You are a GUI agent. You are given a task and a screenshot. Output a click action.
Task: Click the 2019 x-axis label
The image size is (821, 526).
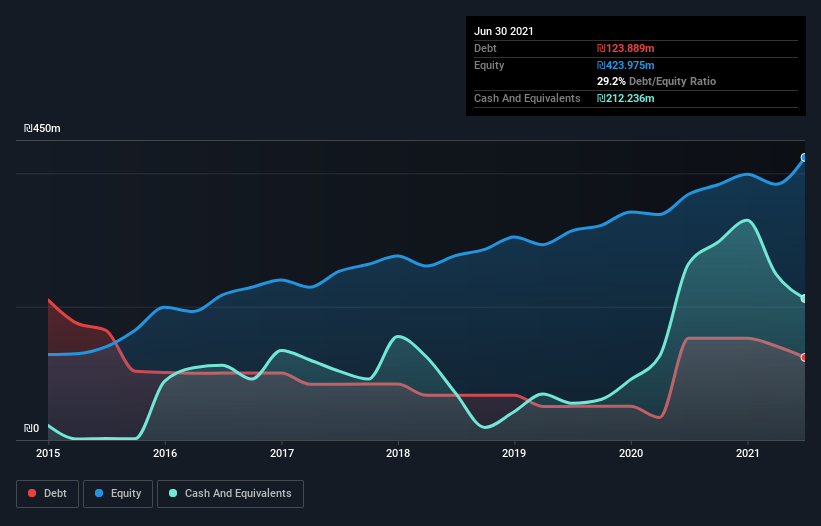click(x=514, y=453)
